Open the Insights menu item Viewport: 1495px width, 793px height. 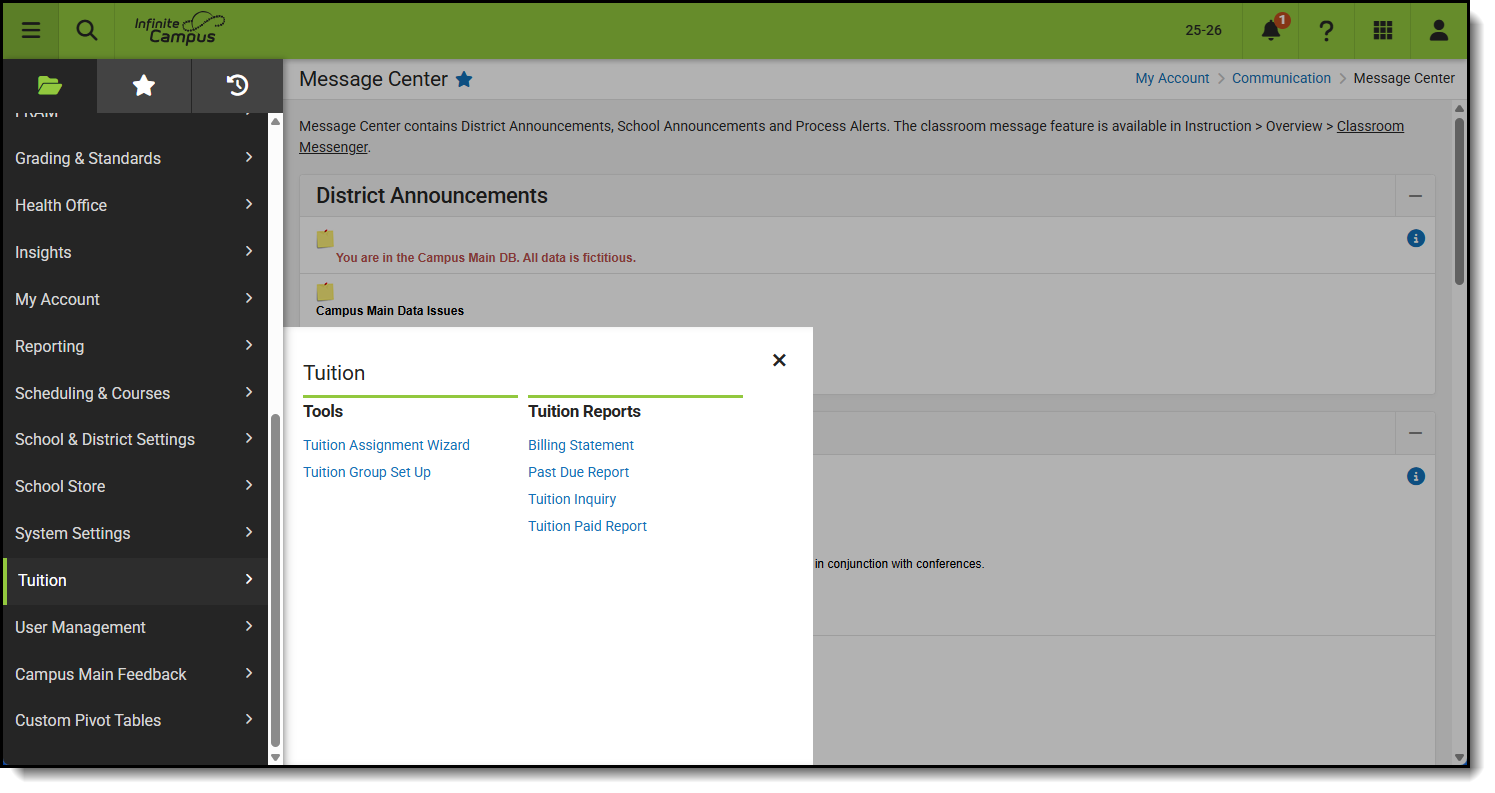pyautogui.click(x=135, y=252)
